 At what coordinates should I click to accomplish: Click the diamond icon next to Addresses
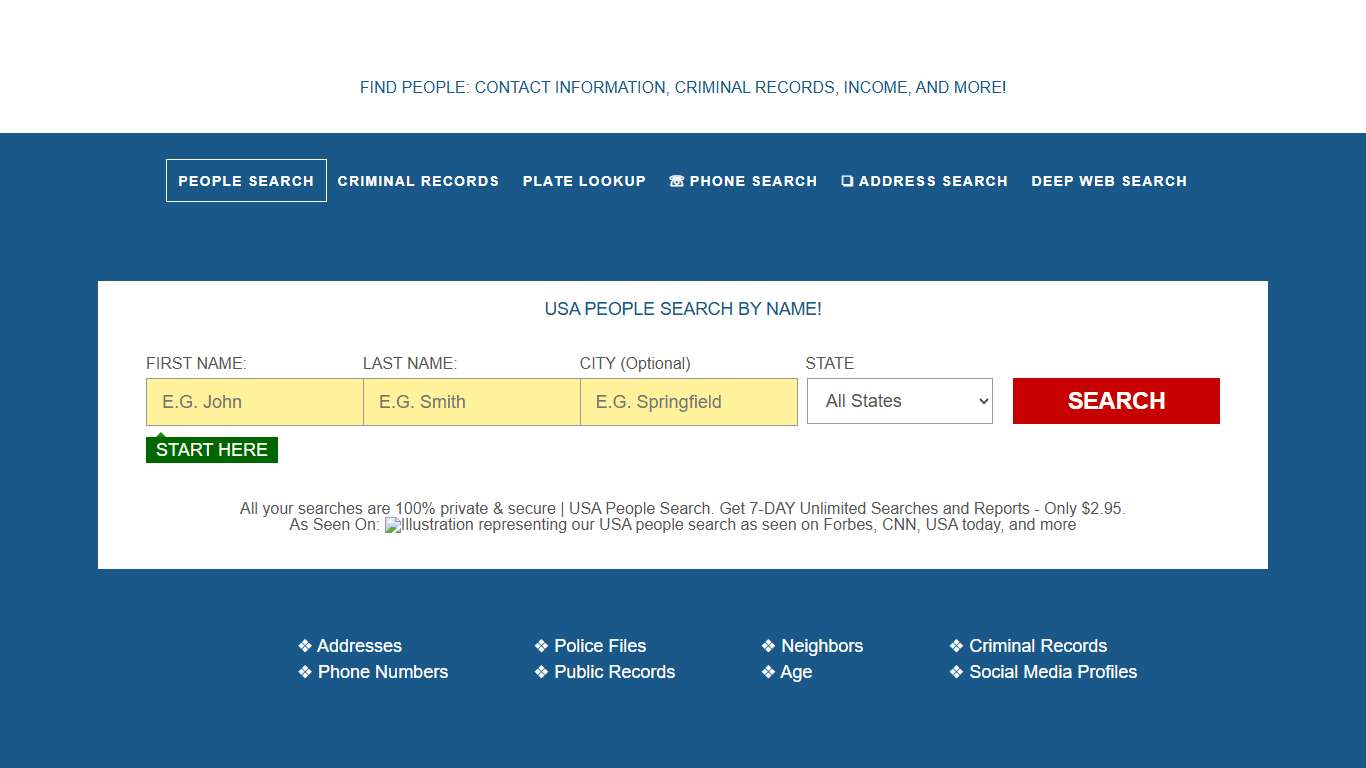tap(305, 645)
